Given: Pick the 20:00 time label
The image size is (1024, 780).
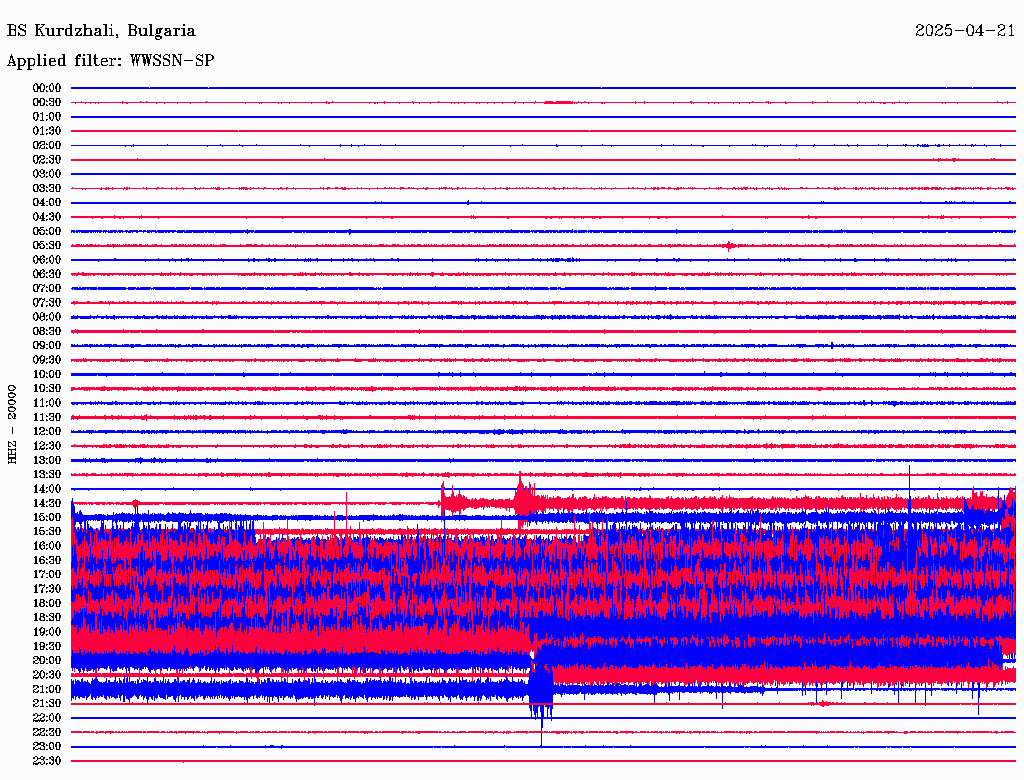Looking at the screenshot, I should tap(47, 660).
